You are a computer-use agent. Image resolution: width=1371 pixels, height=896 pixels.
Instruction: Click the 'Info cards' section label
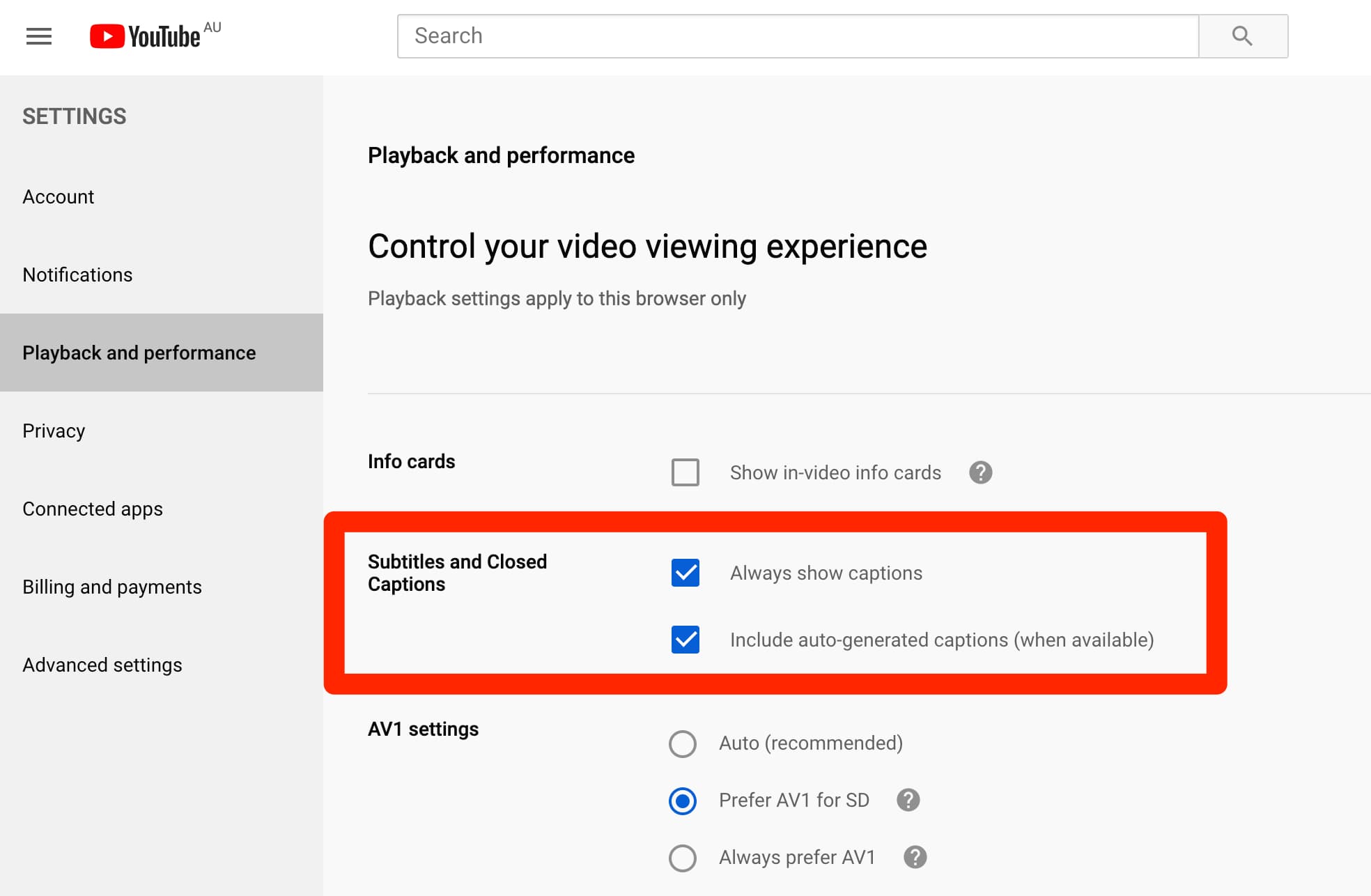[411, 461]
